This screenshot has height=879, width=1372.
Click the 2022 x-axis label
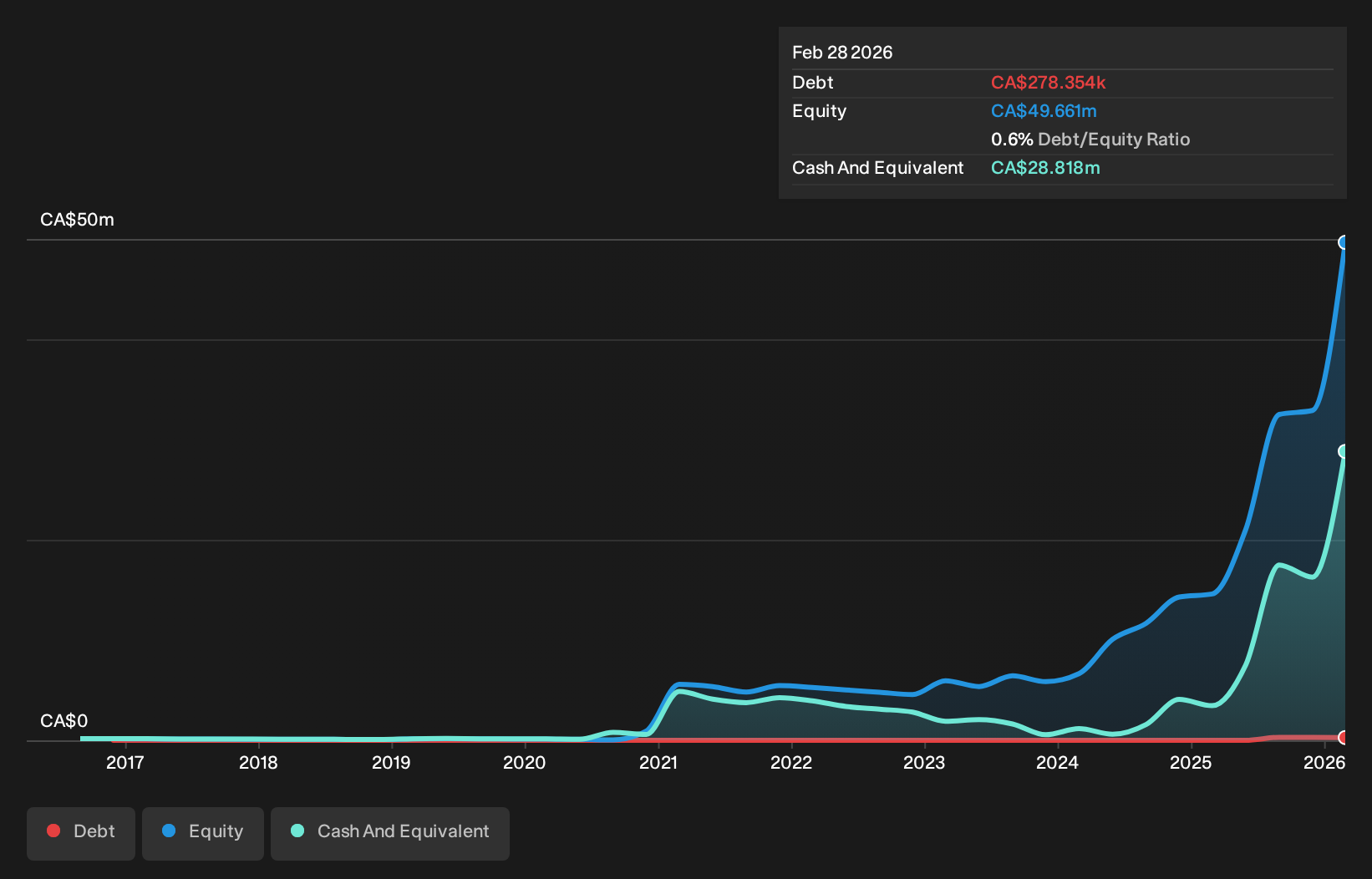791,762
